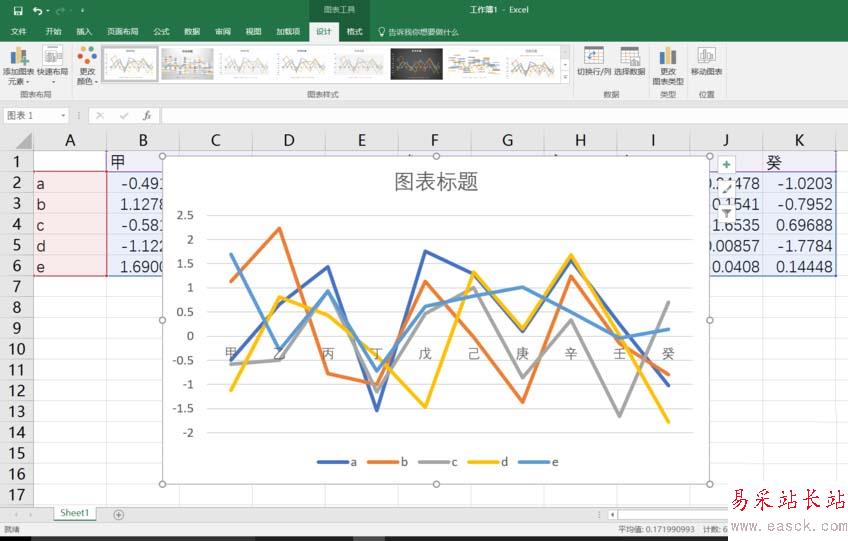Click 更改图表类型 (Change Chart Type)
The image size is (848, 541).
(x=668, y=65)
